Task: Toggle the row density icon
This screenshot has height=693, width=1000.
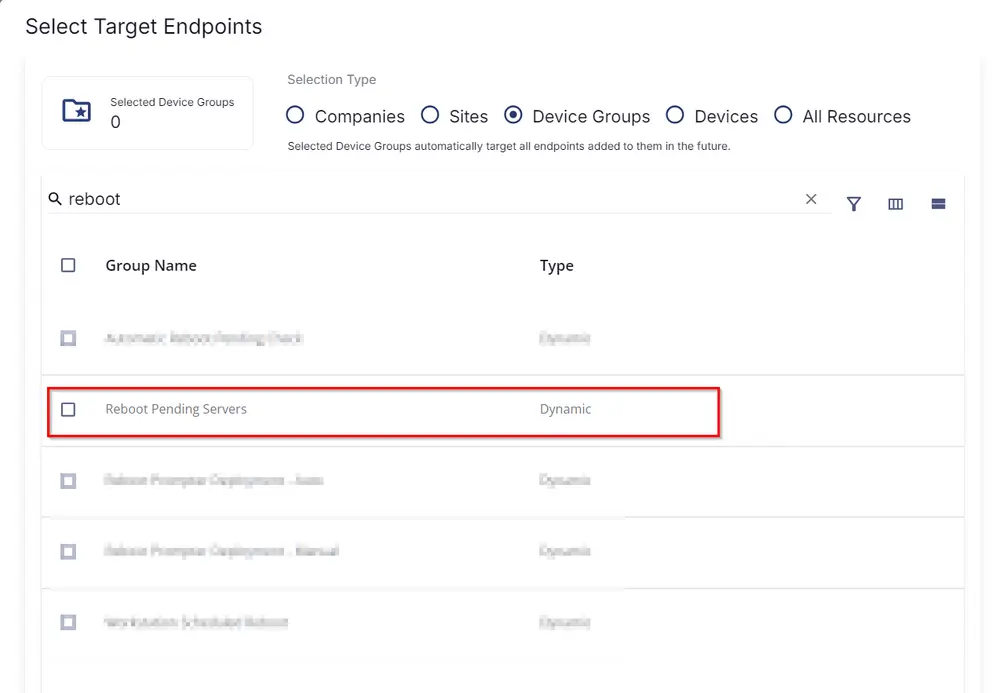Action: 938,204
